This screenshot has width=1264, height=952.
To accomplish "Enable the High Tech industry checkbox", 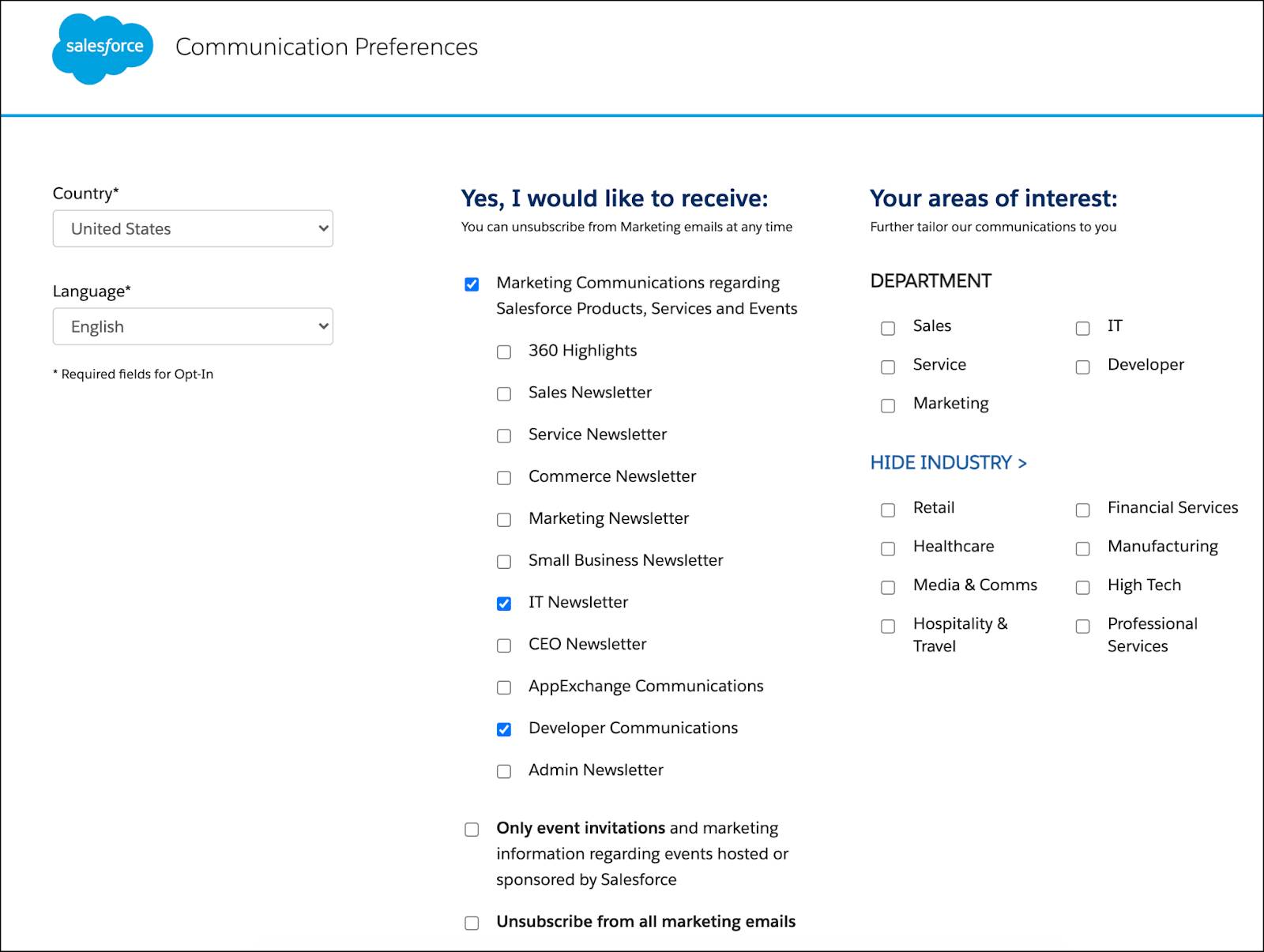I will (x=1082, y=588).
